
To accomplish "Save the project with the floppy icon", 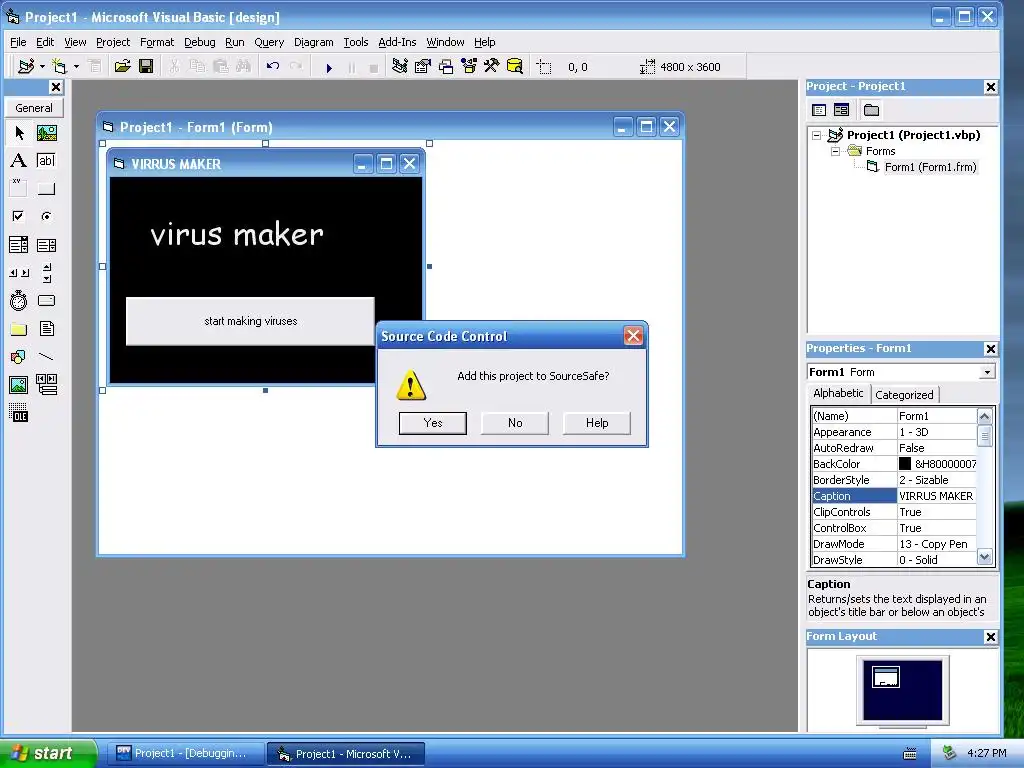I will [146, 67].
